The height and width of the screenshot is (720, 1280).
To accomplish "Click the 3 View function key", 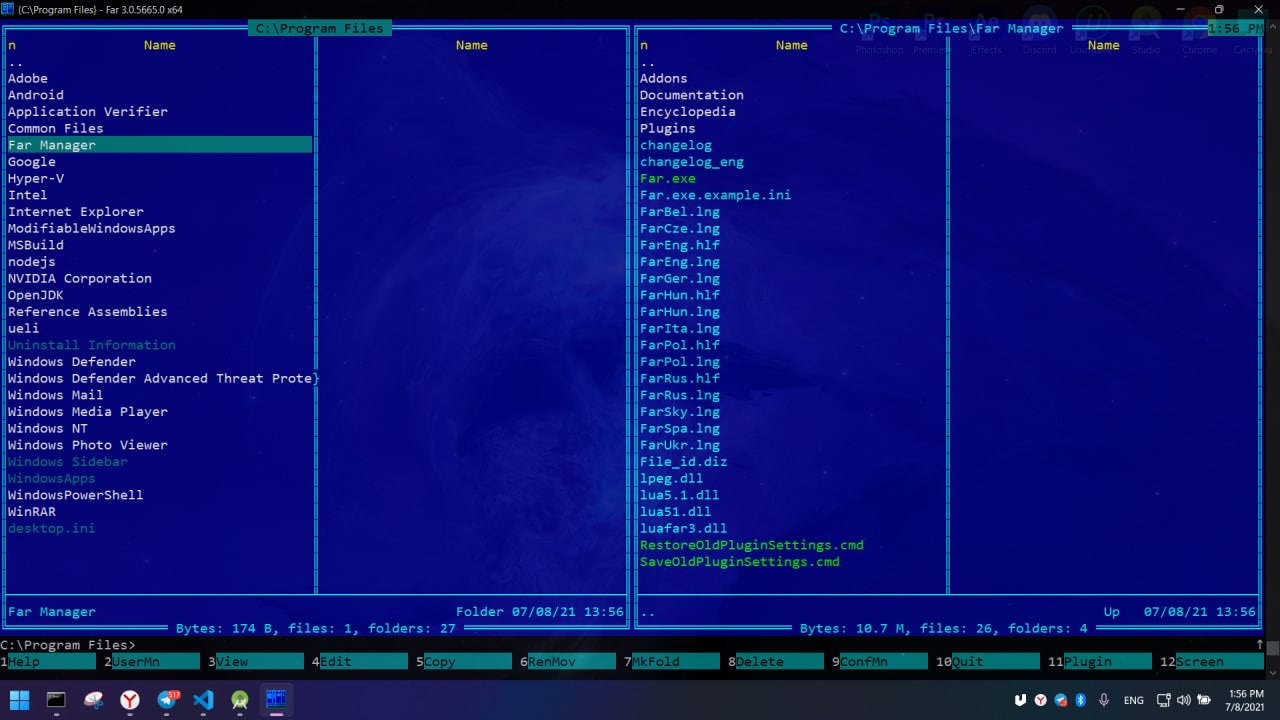I will point(256,662).
